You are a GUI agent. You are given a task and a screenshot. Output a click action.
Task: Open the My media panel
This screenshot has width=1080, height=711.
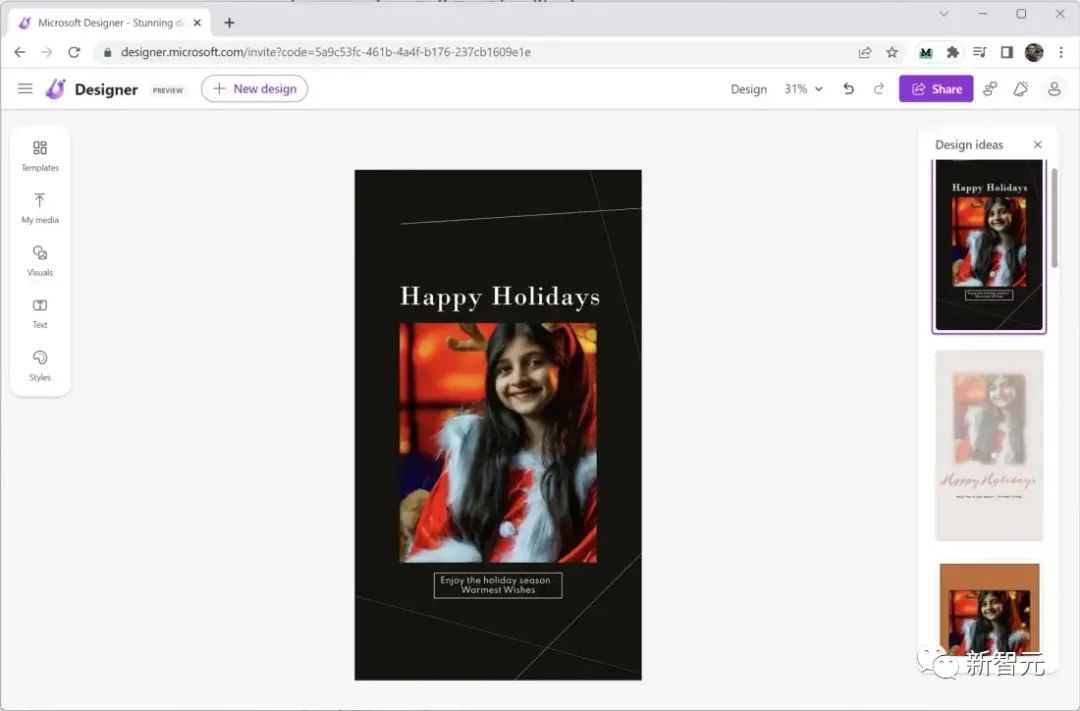(40, 207)
